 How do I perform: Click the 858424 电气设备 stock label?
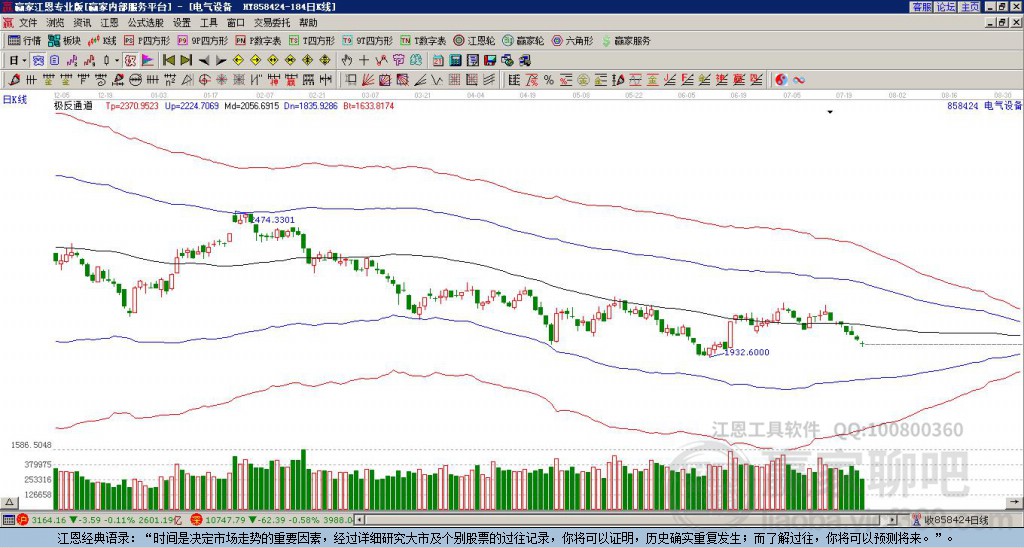pyautogui.click(x=984, y=106)
